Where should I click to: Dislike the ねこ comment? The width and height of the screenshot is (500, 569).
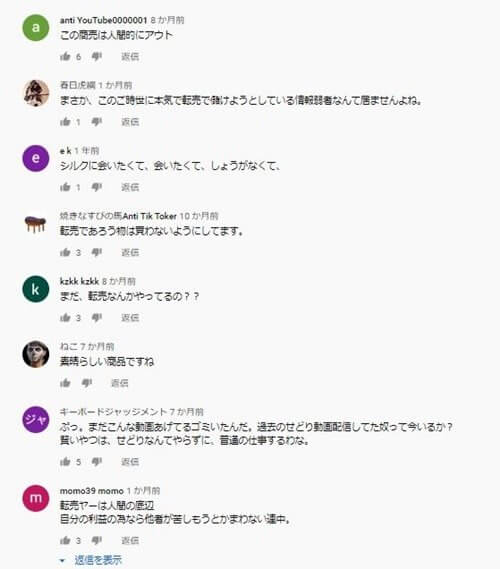(x=87, y=383)
